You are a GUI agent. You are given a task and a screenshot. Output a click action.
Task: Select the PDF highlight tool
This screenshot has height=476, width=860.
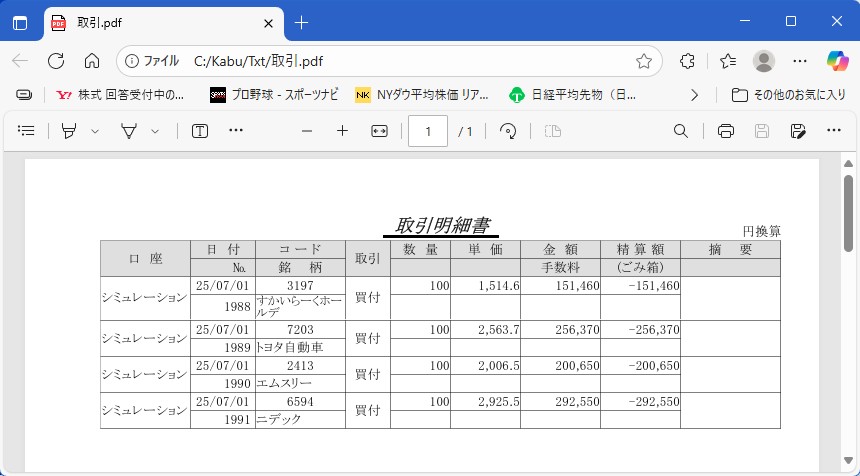click(x=69, y=131)
